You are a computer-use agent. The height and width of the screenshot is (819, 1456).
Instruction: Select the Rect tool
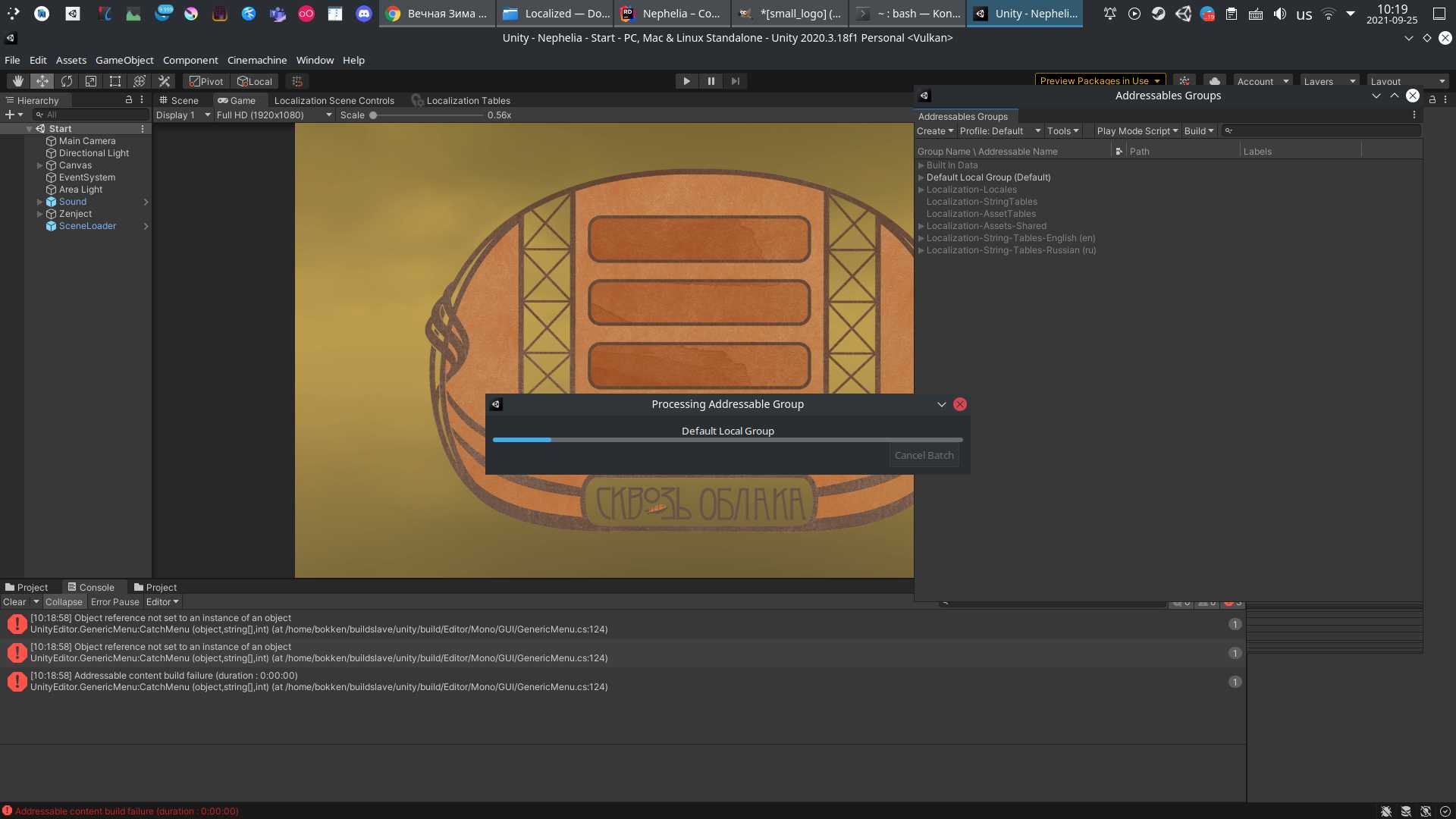click(115, 81)
